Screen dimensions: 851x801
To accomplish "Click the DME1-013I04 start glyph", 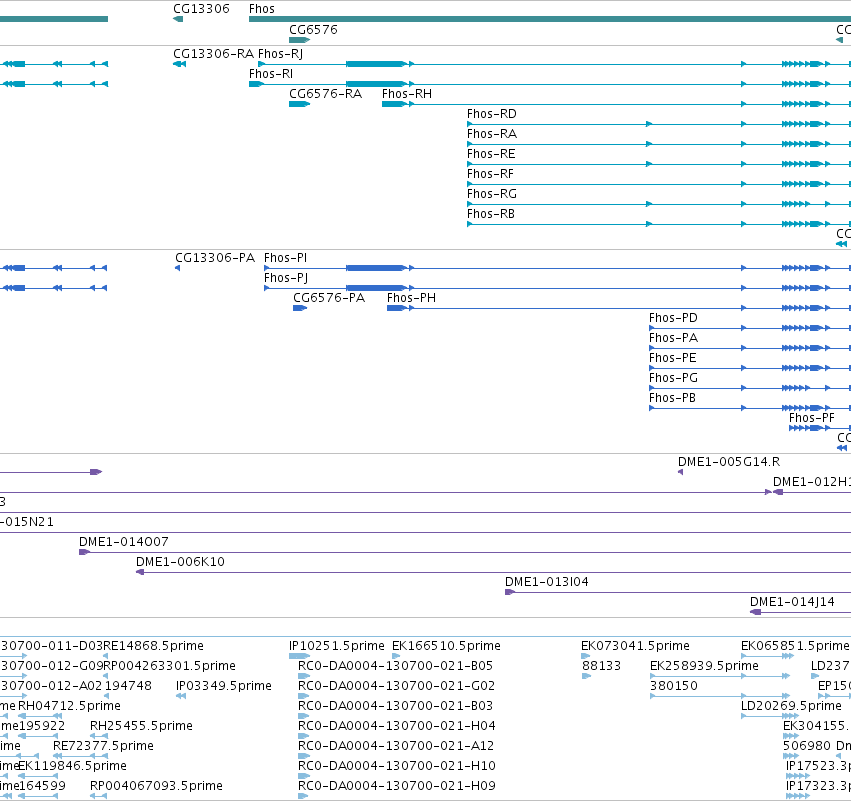I will coord(510,592).
